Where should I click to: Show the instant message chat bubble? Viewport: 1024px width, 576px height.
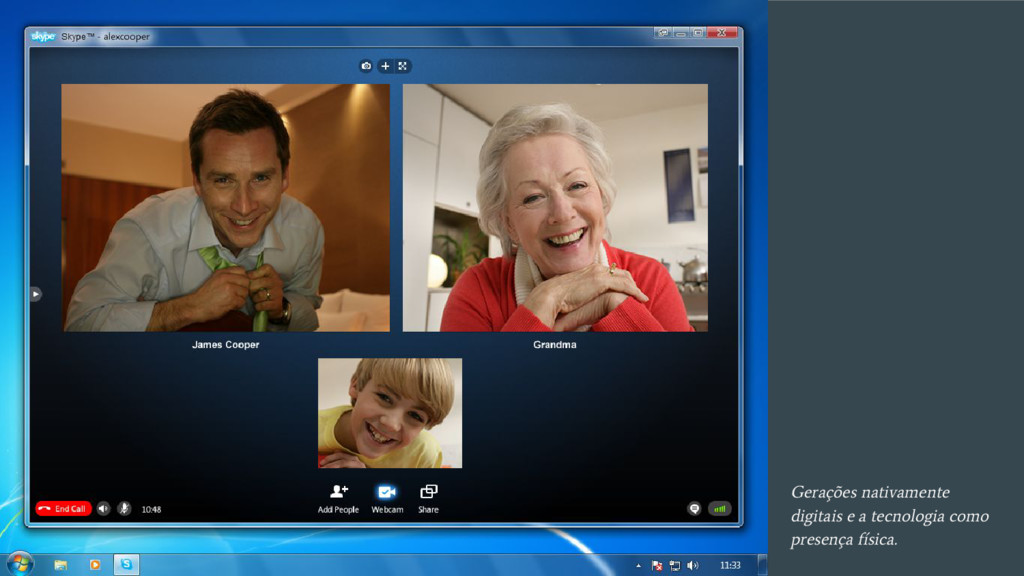click(694, 509)
